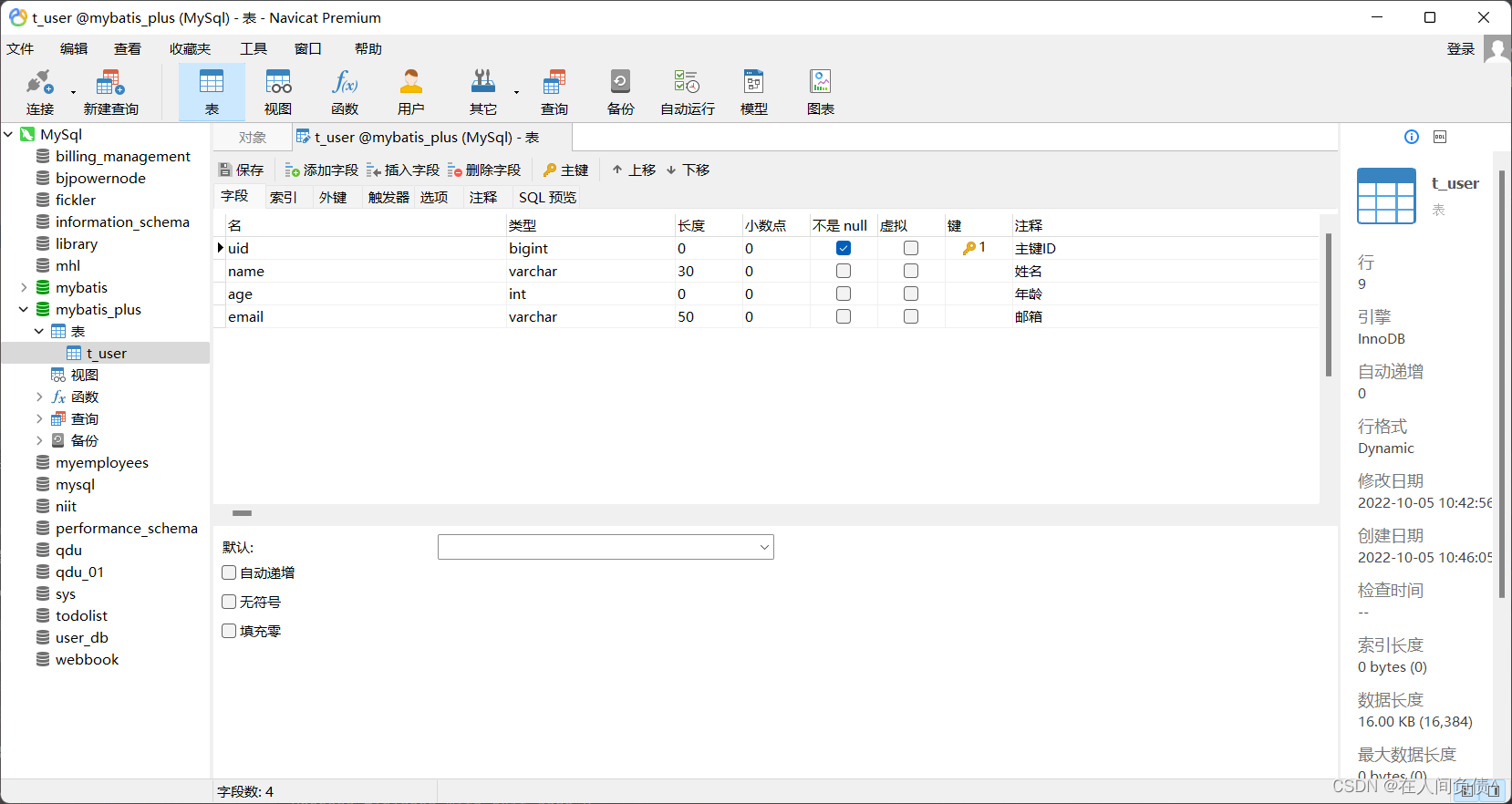1512x804 pixels.
Task: Enable Unsigned (无符号) checkbox
Action: click(229, 602)
